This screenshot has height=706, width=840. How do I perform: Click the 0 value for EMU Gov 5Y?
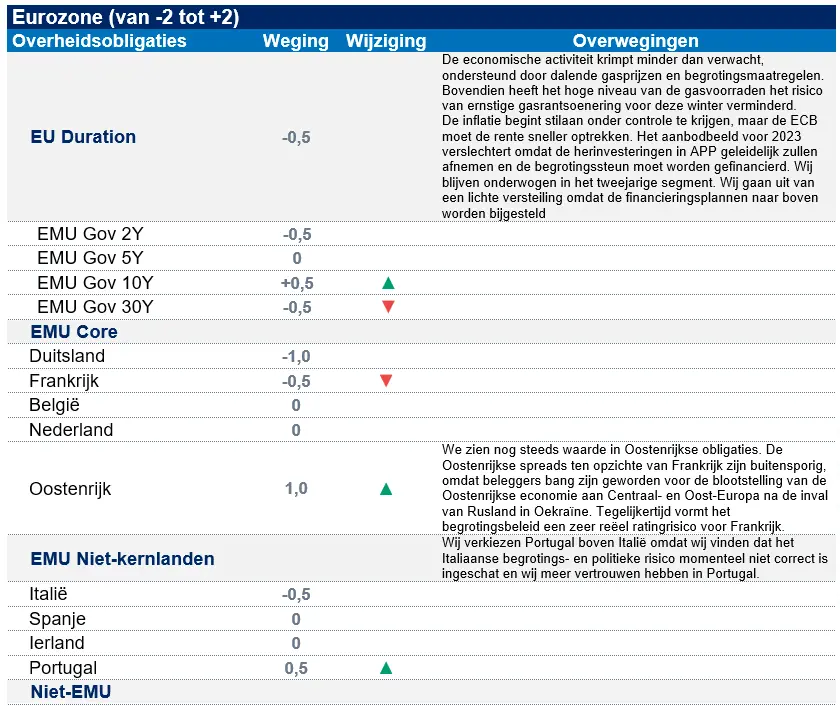297,259
